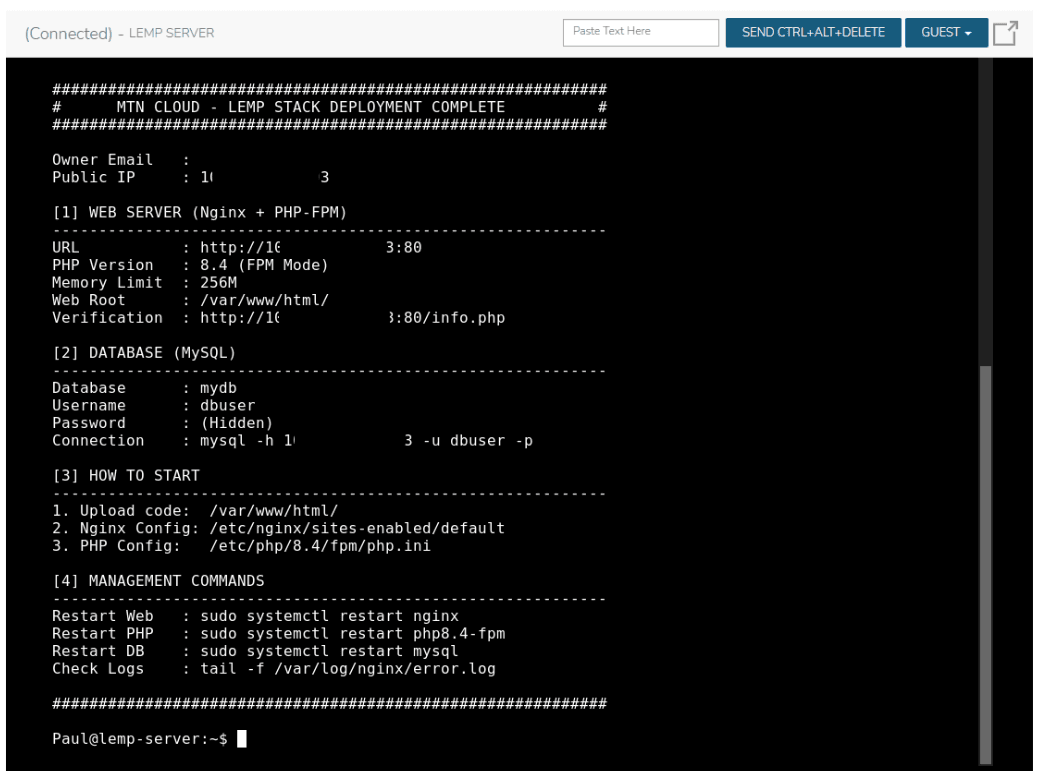This screenshot has width=1041, height=781.
Task: Click the LEMP SERVER connection title
Action: 171,33
